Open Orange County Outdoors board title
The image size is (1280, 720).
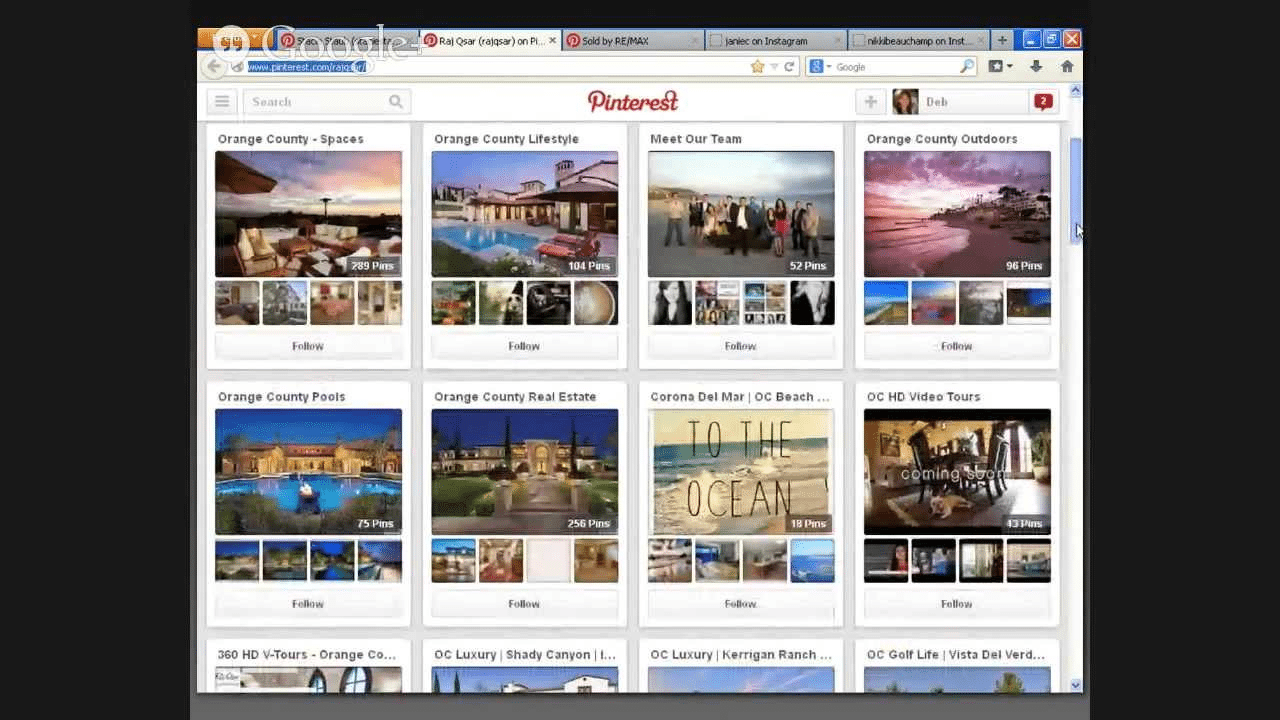tap(942, 139)
